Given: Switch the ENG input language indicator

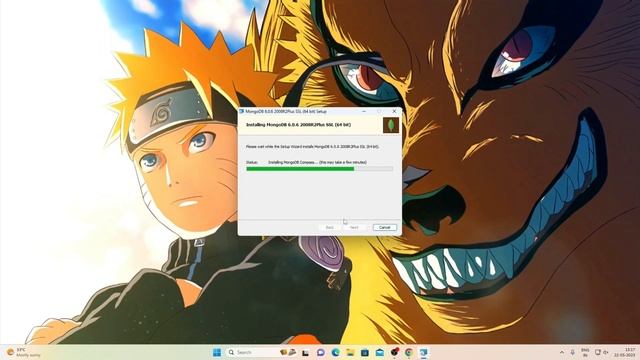Looking at the screenshot, I should pyautogui.click(x=585, y=352).
